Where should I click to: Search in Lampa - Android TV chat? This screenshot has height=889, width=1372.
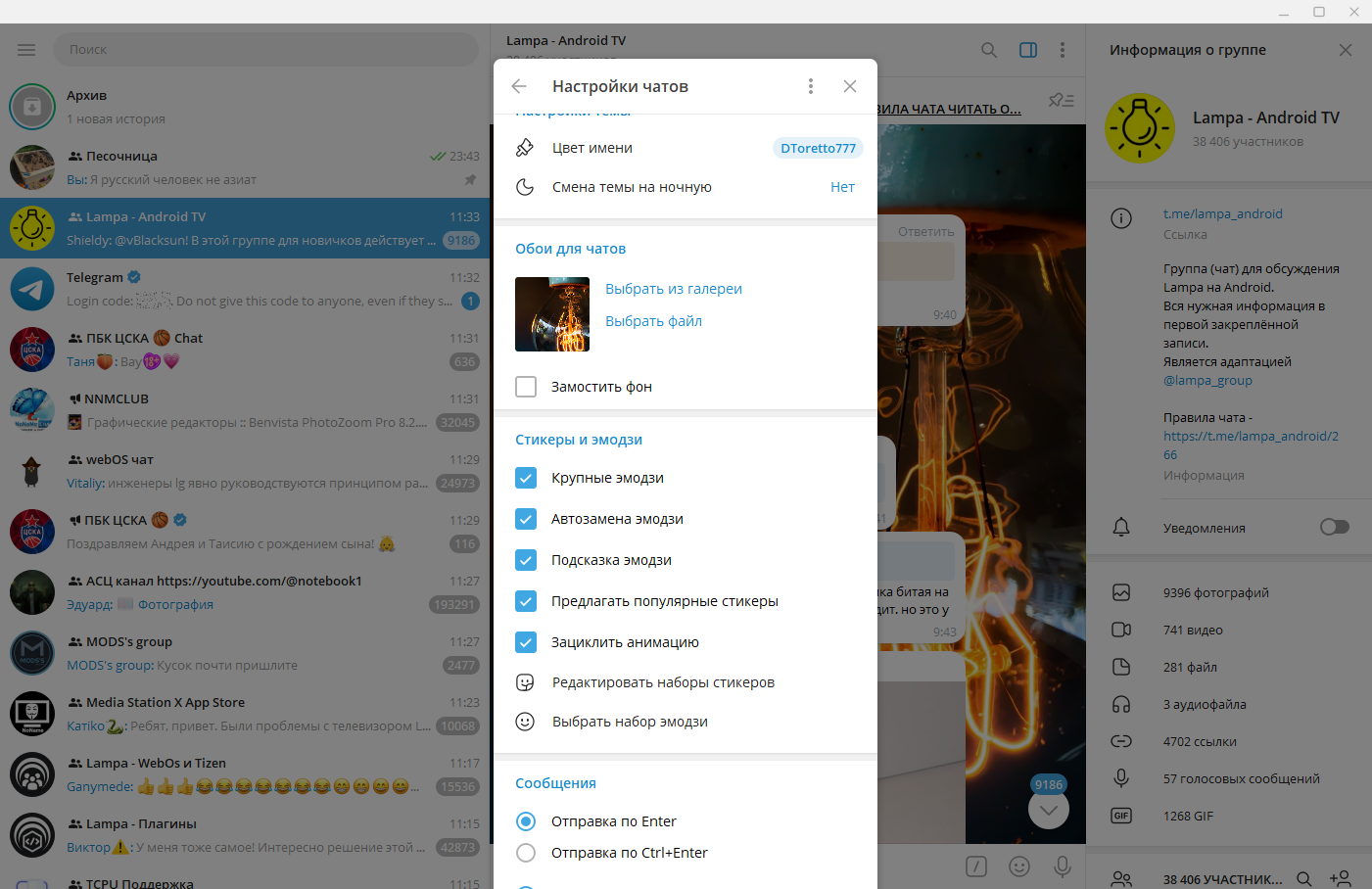click(x=989, y=50)
